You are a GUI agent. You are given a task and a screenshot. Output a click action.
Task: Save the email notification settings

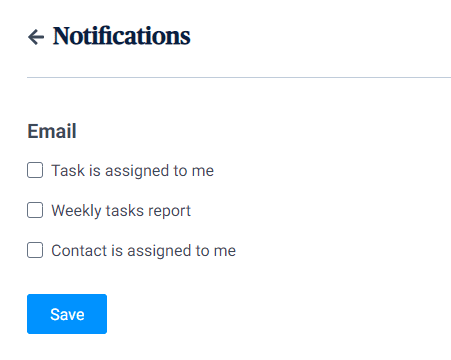coord(67,314)
